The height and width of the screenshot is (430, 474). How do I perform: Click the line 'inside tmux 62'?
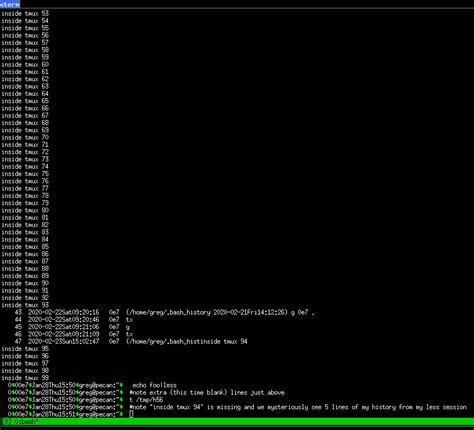coord(25,79)
